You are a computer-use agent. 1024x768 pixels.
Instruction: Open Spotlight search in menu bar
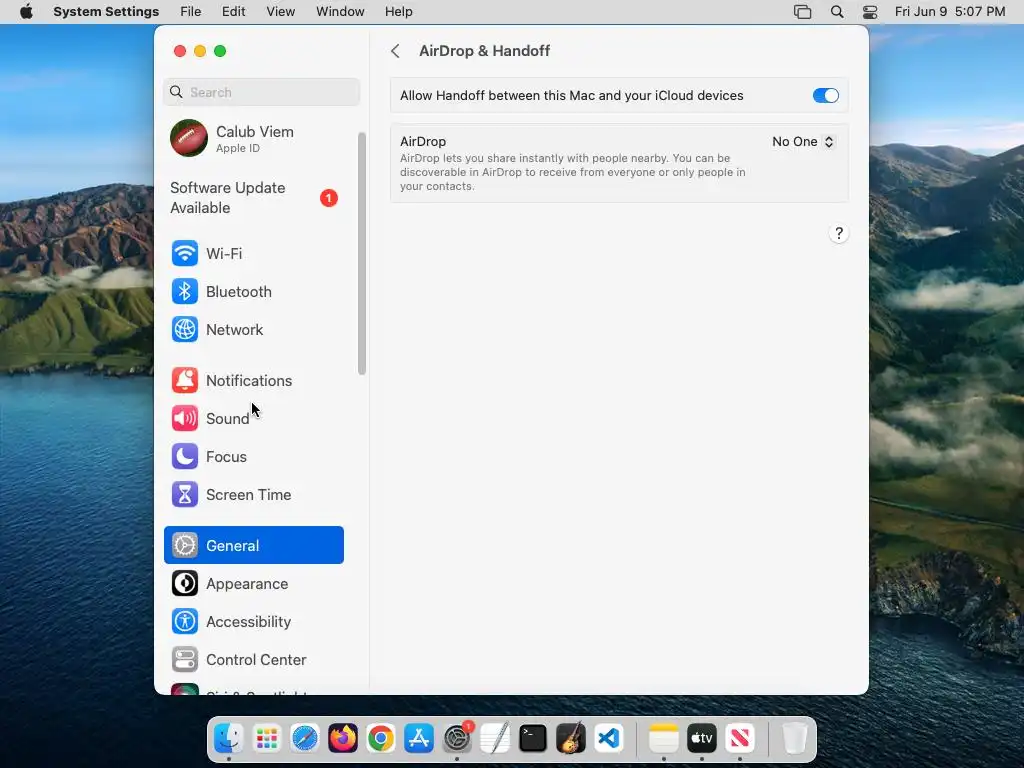(x=837, y=12)
